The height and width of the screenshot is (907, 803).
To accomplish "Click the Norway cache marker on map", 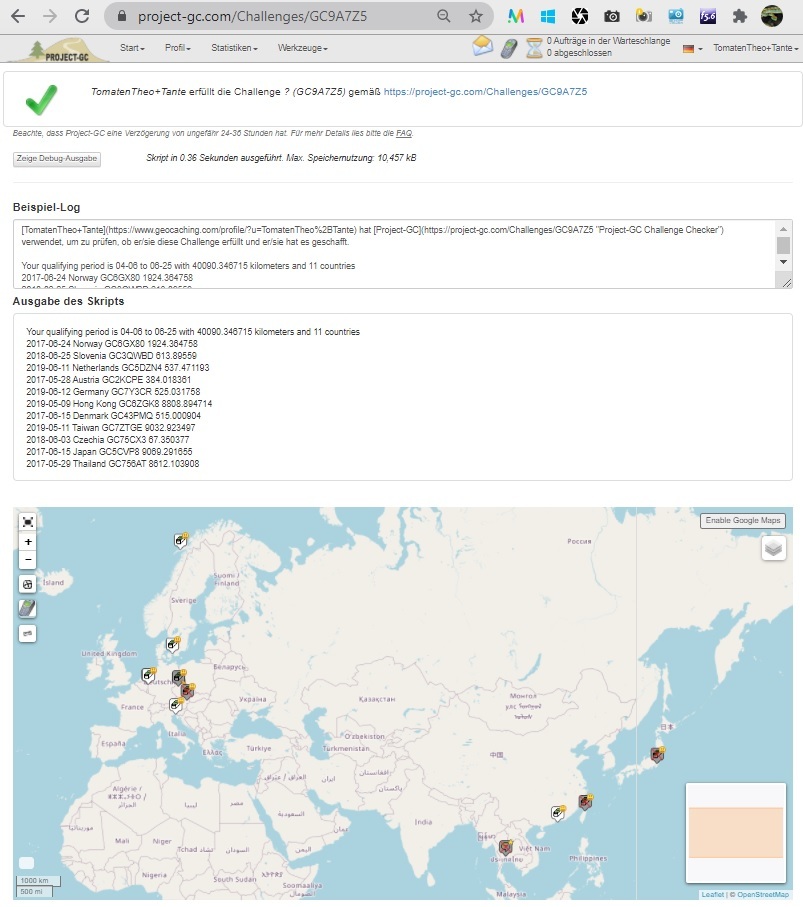I will tap(181, 540).
